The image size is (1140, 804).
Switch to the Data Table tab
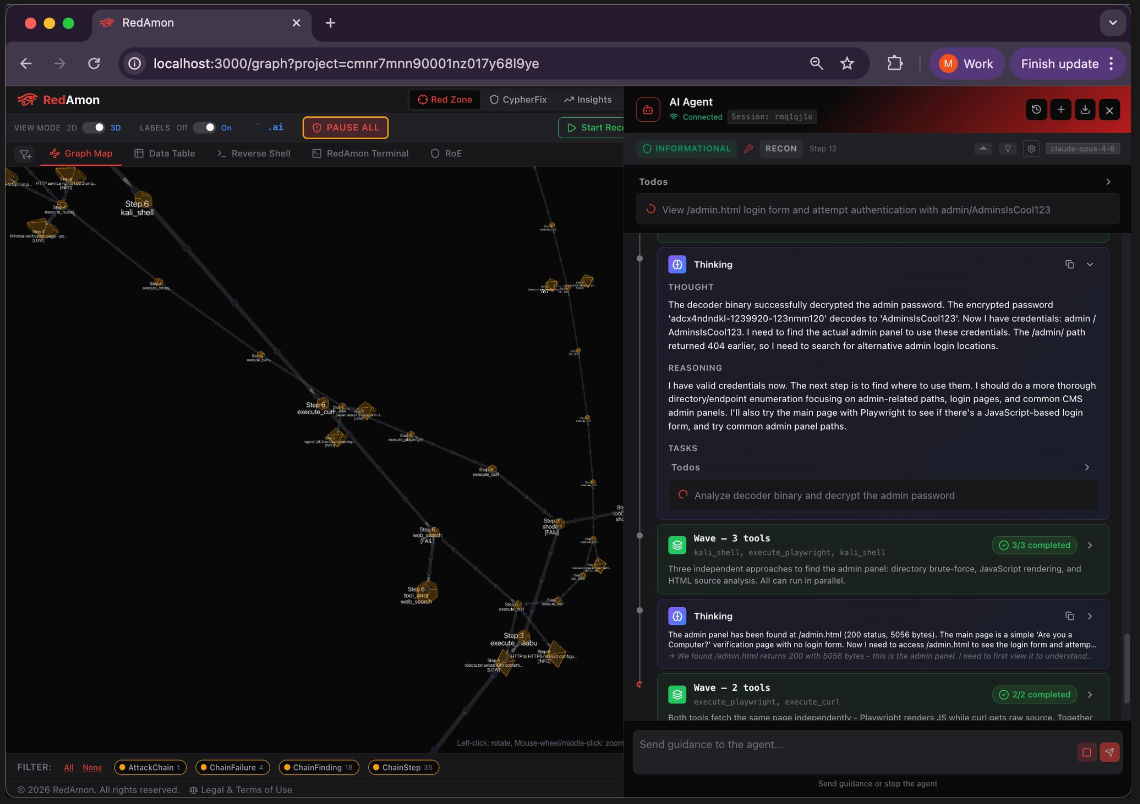coord(164,154)
